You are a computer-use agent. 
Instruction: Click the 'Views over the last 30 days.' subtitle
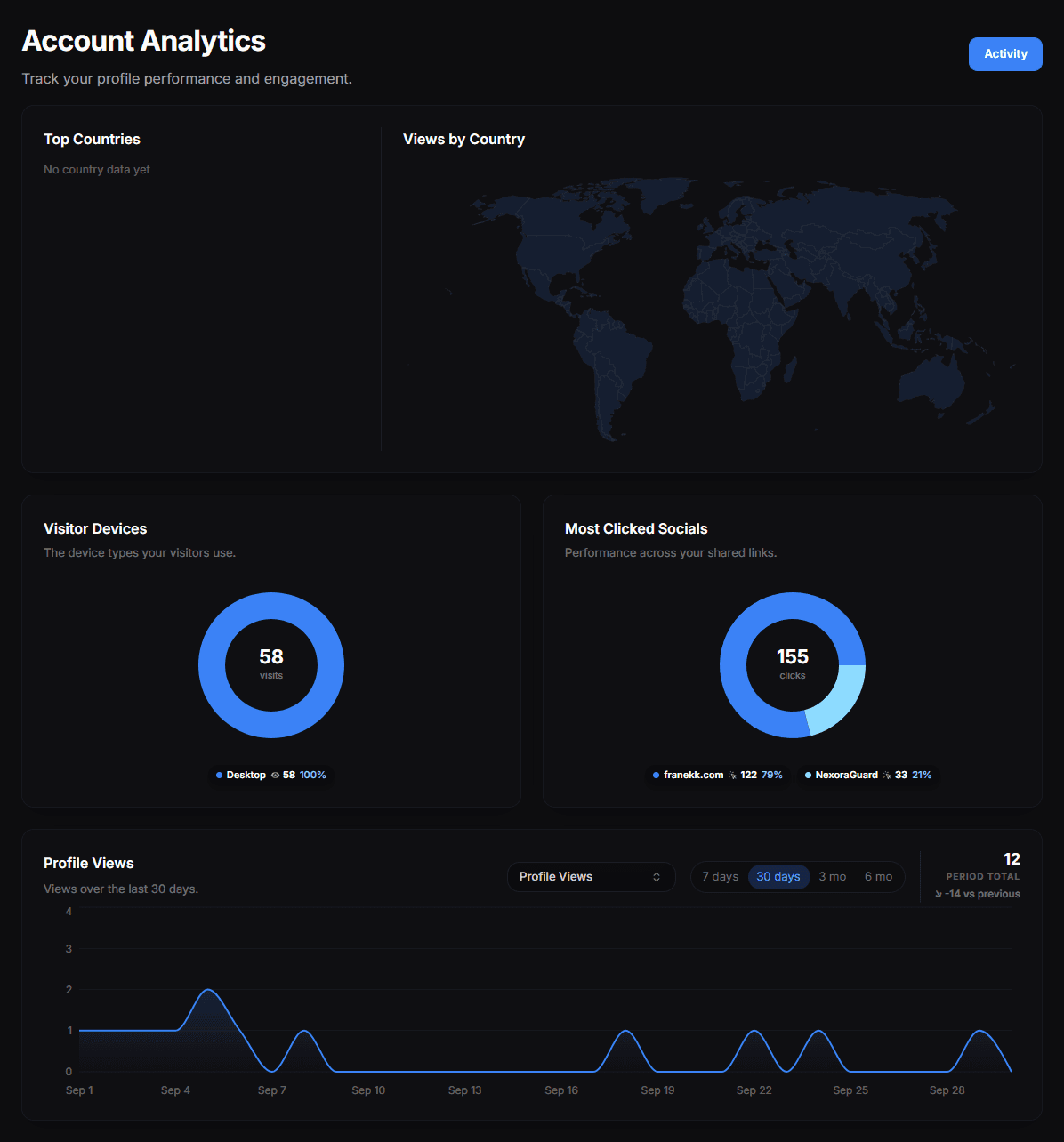(121, 889)
